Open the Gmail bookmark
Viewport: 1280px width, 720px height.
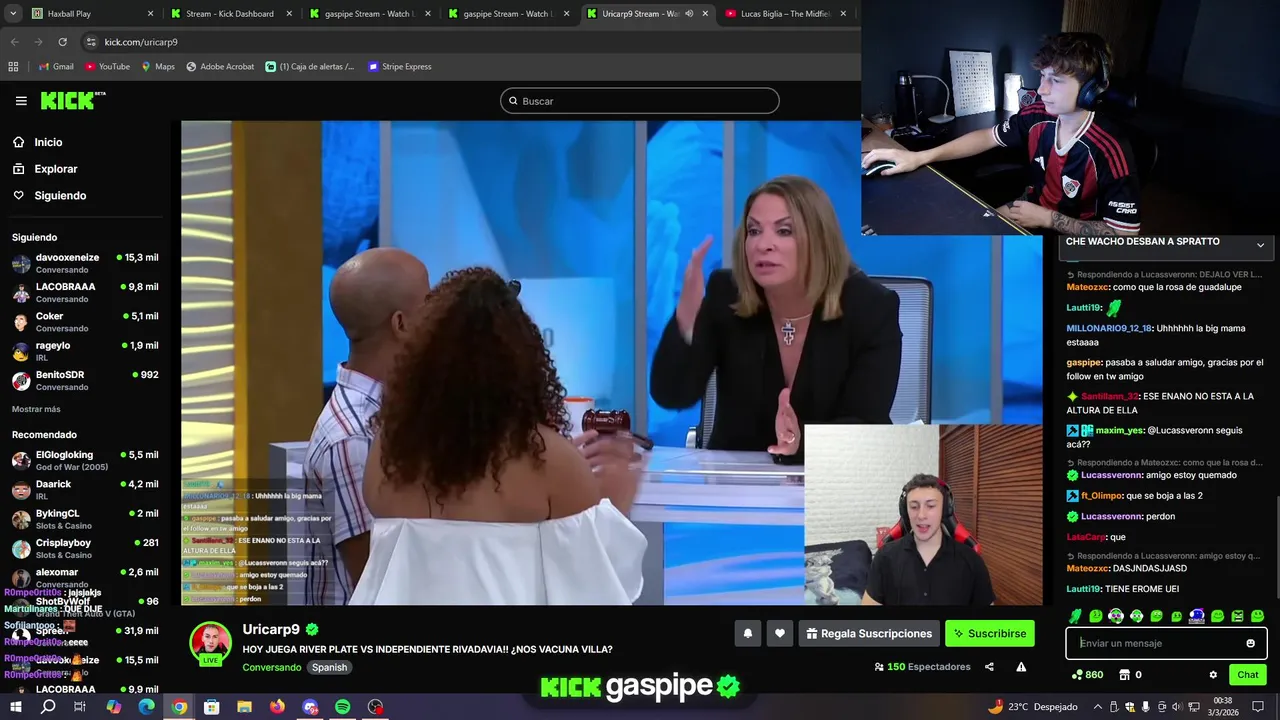[x=56, y=67]
